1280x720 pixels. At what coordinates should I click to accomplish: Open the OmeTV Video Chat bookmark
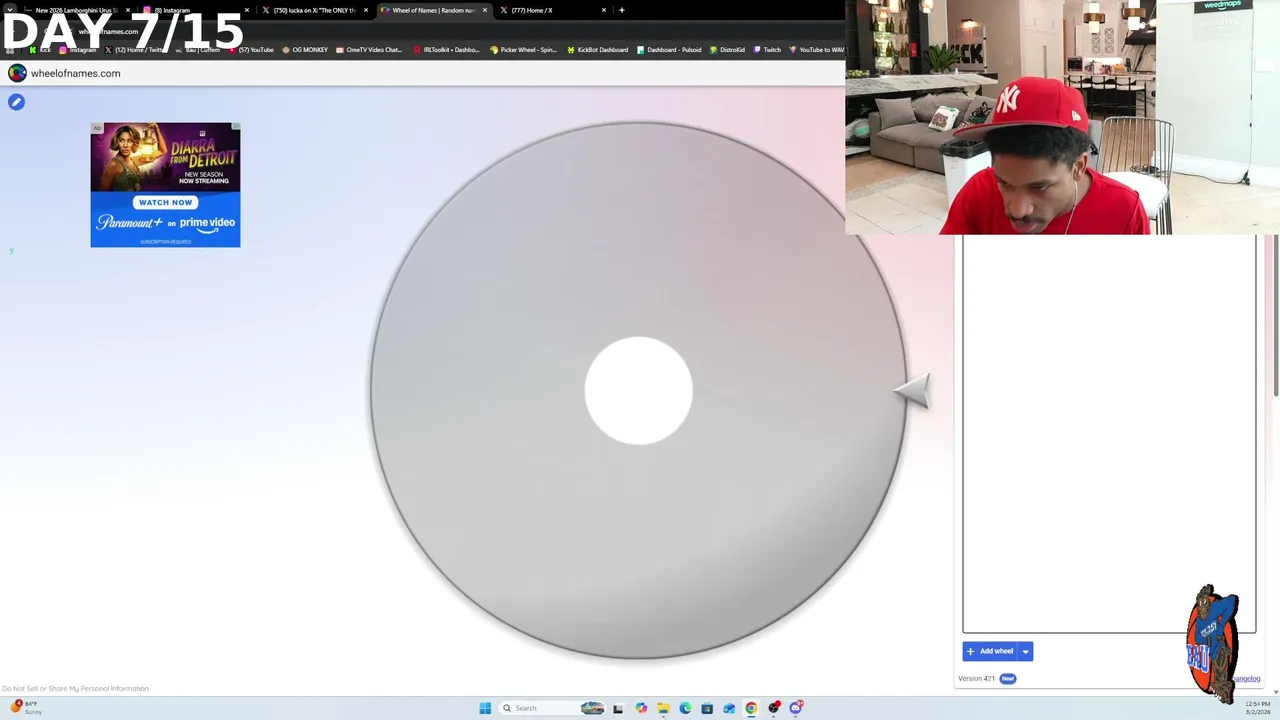pos(369,50)
